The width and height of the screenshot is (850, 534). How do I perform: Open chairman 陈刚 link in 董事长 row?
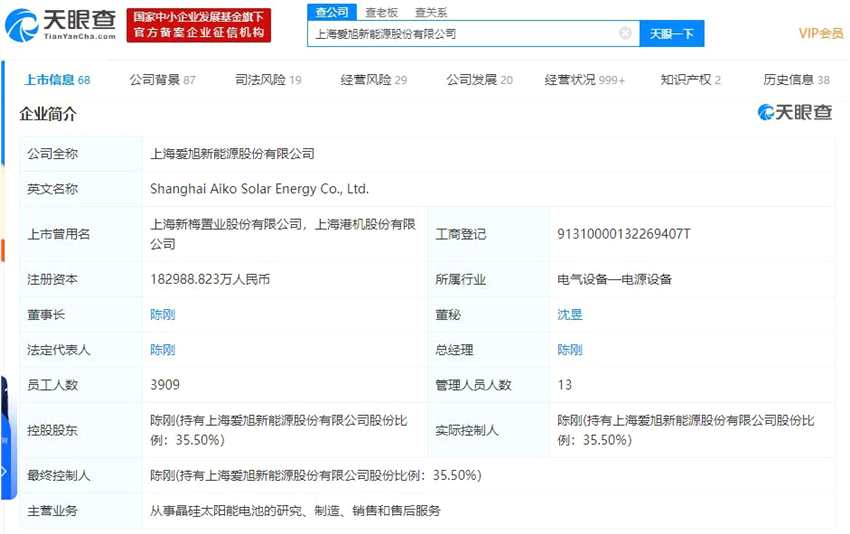pyautogui.click(x=163, y=314)
